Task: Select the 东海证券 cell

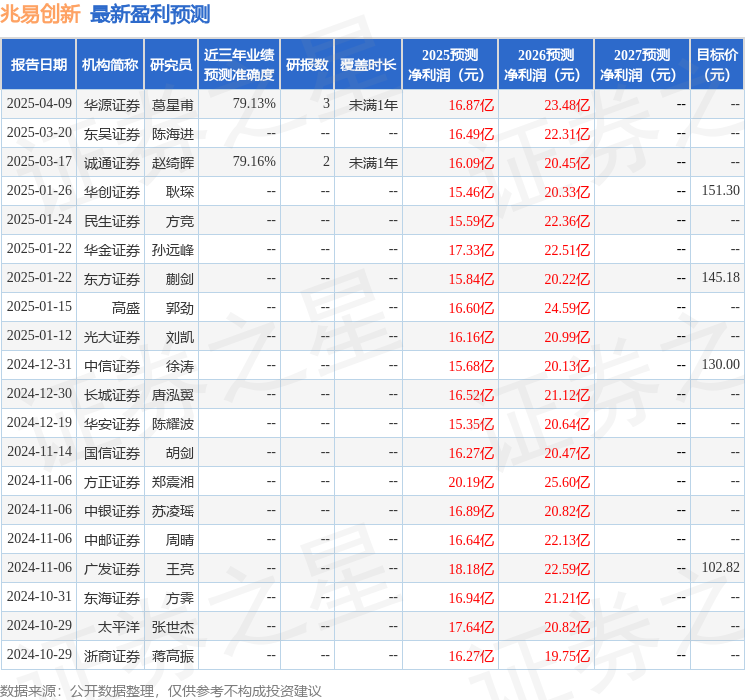Action: point(112,598)
